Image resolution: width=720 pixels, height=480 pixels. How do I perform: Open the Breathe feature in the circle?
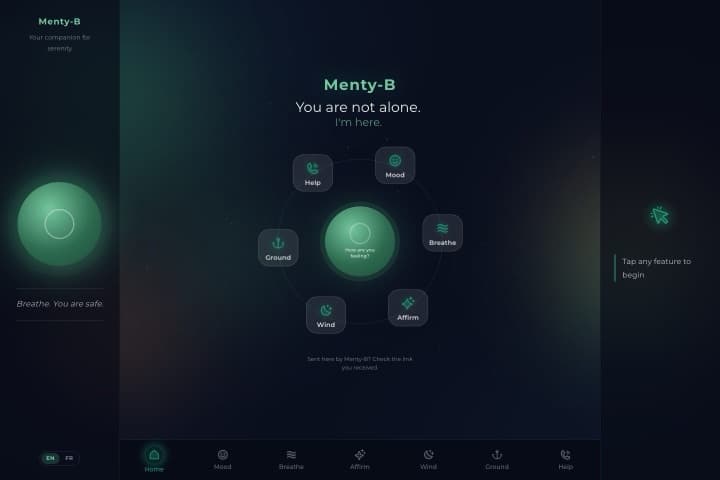tap(442, 233)
